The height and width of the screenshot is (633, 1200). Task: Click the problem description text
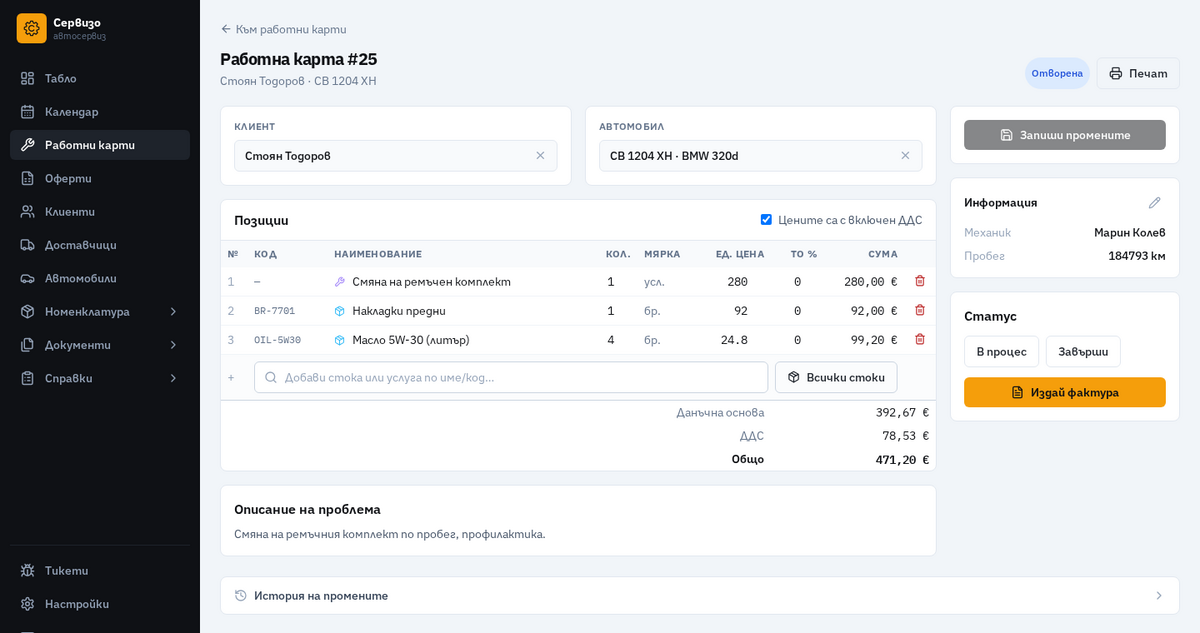(x=390, y=534)
